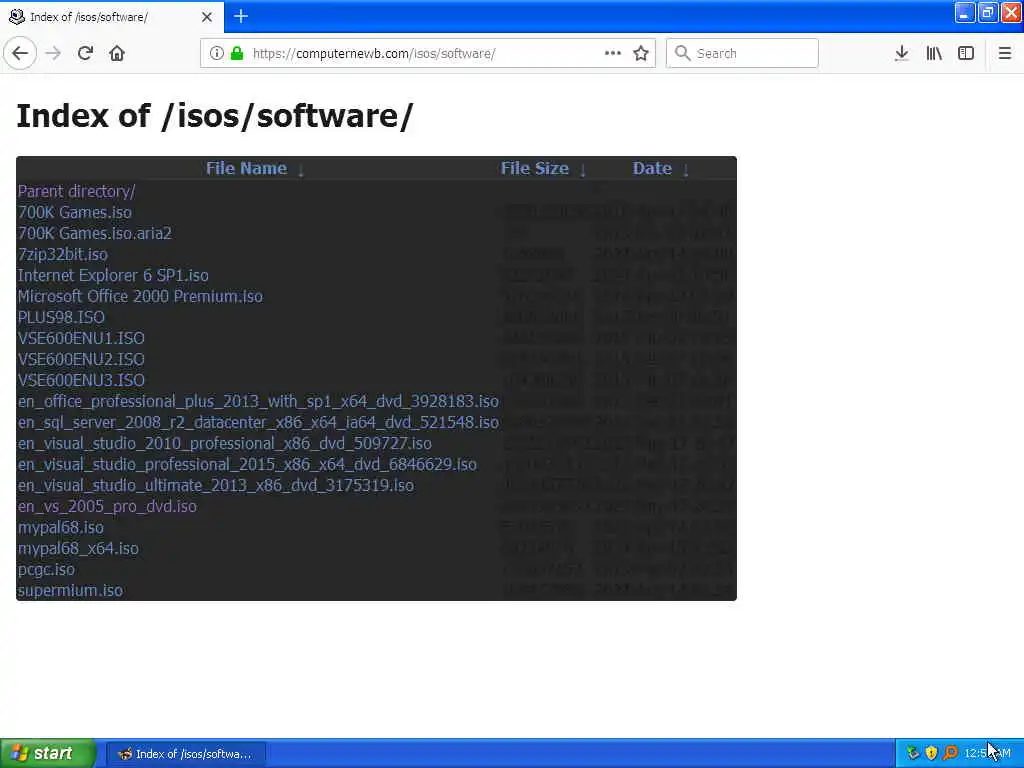The height and width of the screenshot is (768, 1024).
Task: Open the Firefox hamburger menu
Action: tap(1004, 53)
